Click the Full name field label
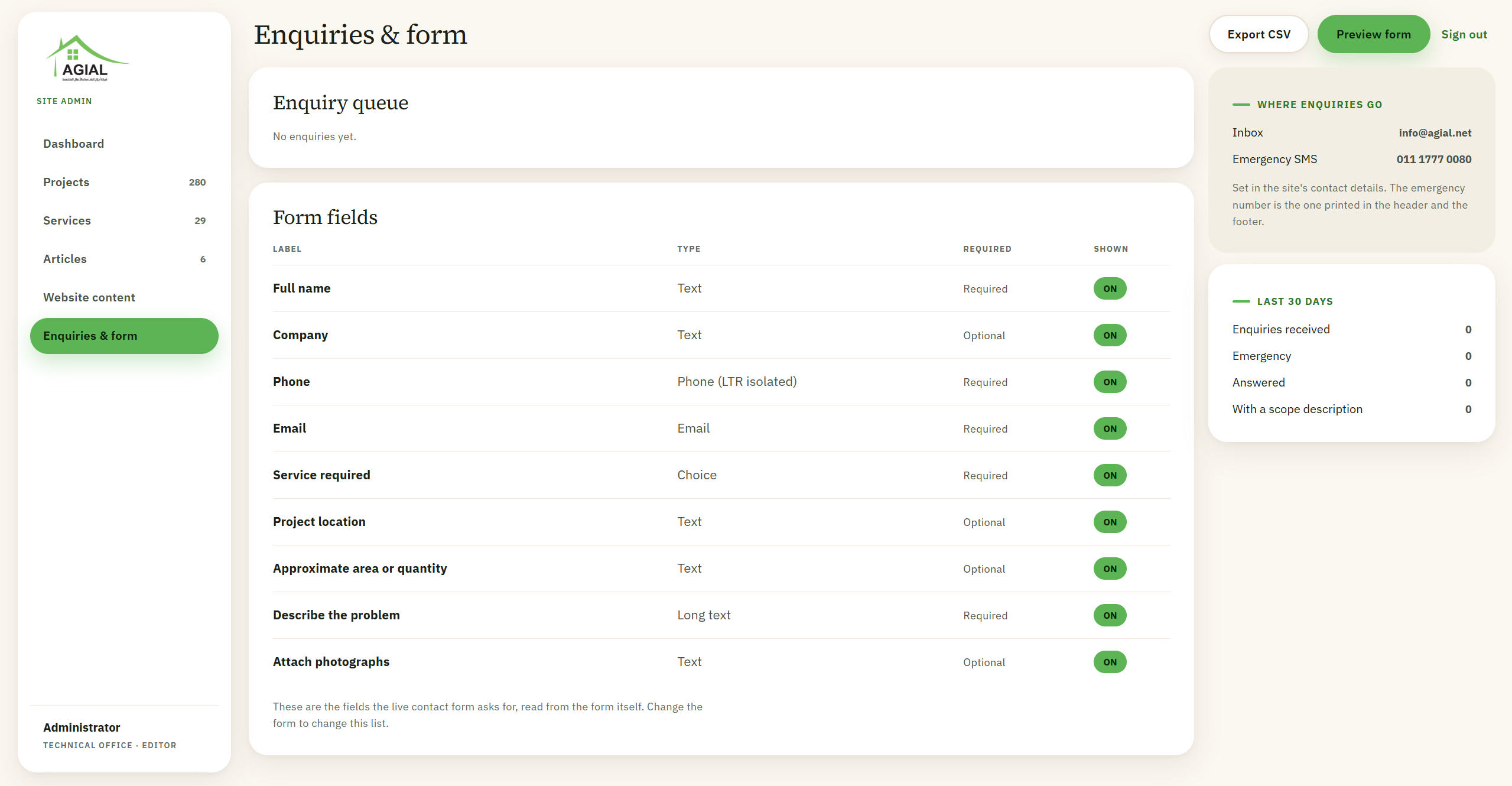The height and width of the screenshot is (786, 1512). (301, 288)
